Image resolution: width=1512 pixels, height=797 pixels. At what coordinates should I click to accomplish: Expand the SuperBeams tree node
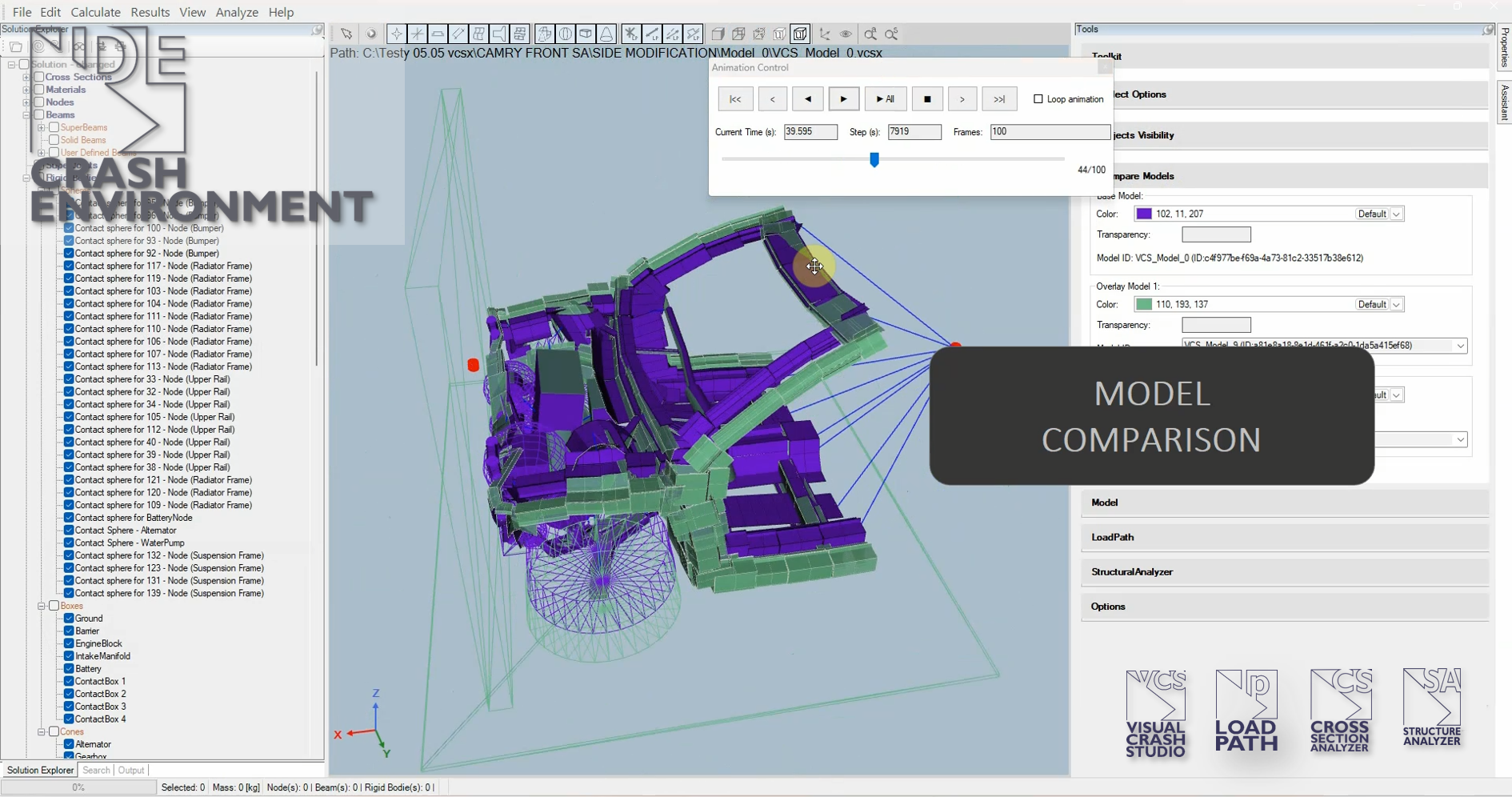(42, 127)
